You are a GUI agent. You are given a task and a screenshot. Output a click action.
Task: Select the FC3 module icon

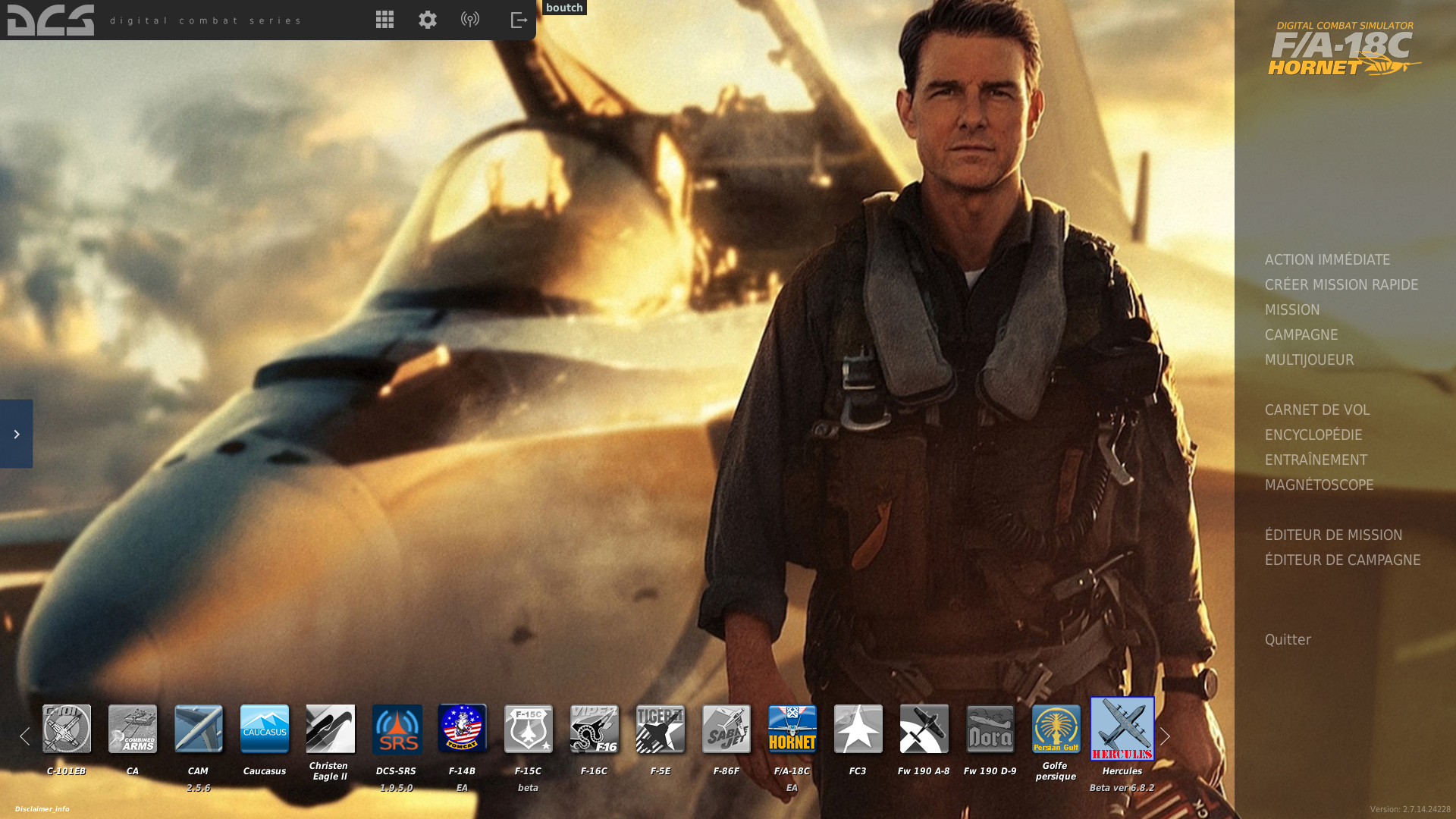click(858, 730)
